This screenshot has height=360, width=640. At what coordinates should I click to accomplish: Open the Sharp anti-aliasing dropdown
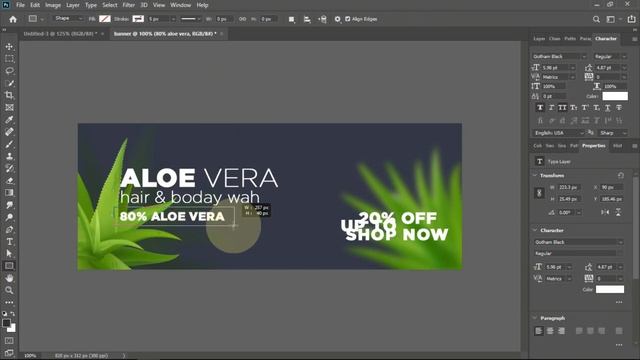[612, 133]
